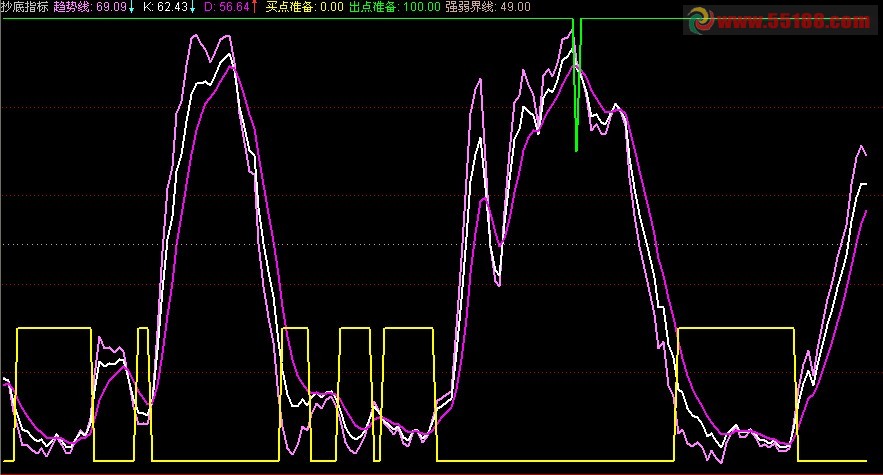
Task: Click the 买点准备: 0.00 label
Action: tap(304, 7)
